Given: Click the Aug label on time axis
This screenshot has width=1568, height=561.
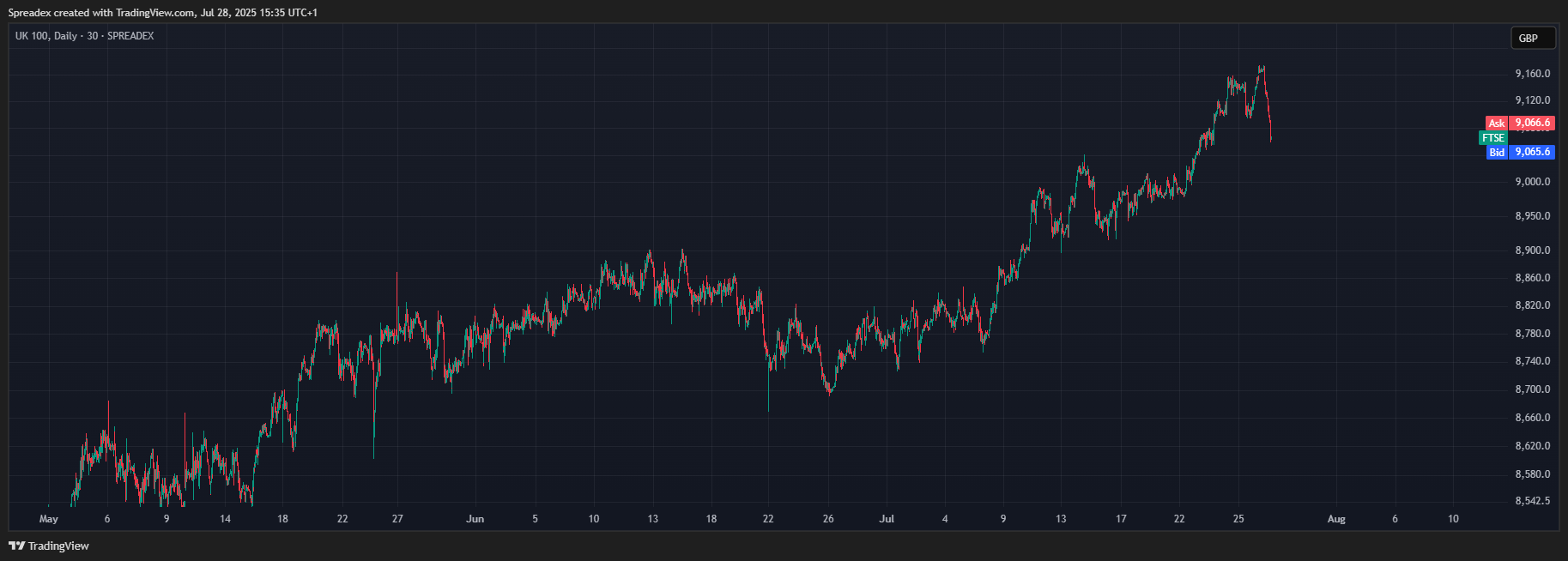Looking at the screenshot, I should pyautogui.click(x=1336, y=519).
